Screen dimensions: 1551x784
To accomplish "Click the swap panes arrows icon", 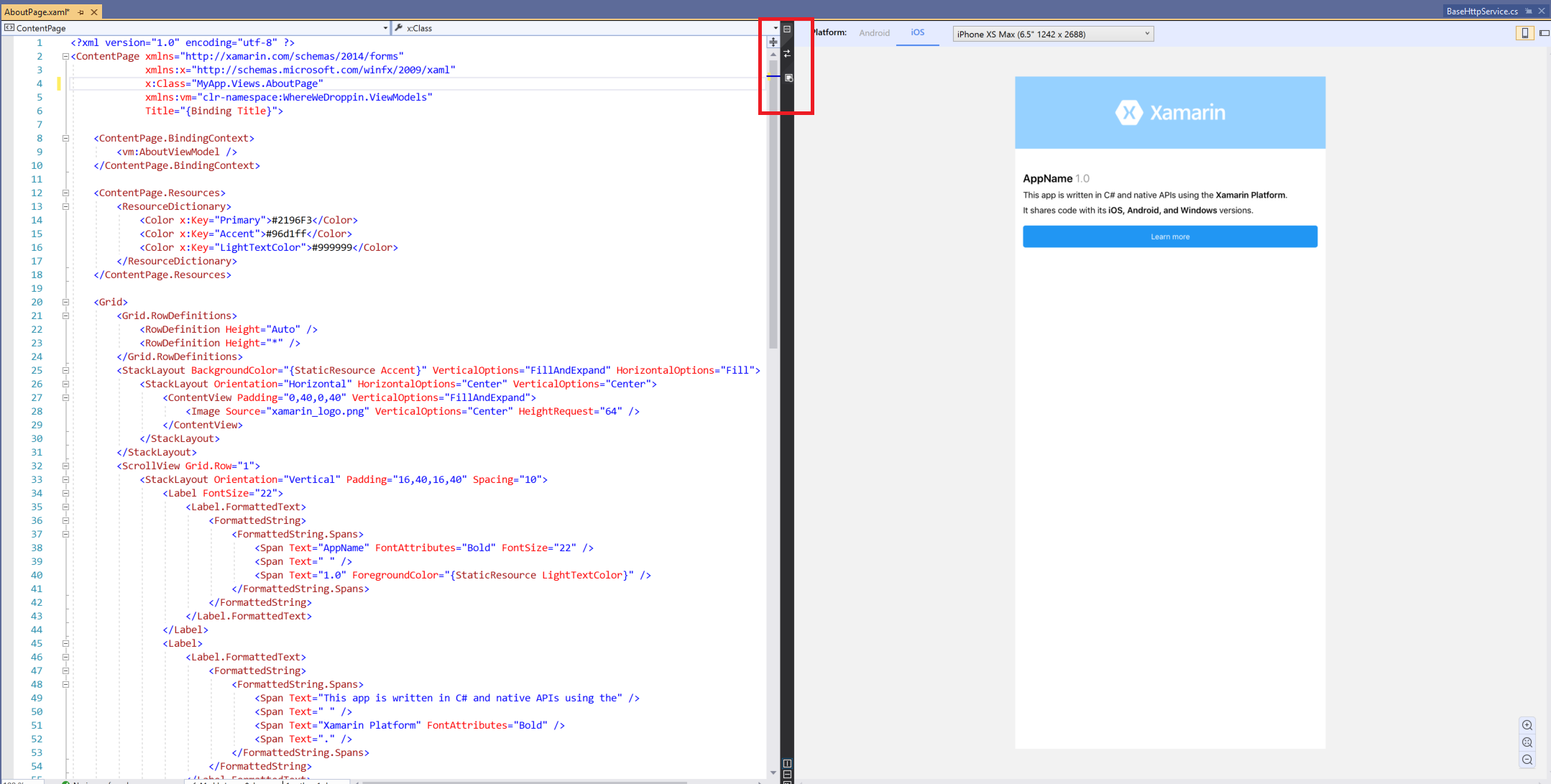I will [787, 53].
